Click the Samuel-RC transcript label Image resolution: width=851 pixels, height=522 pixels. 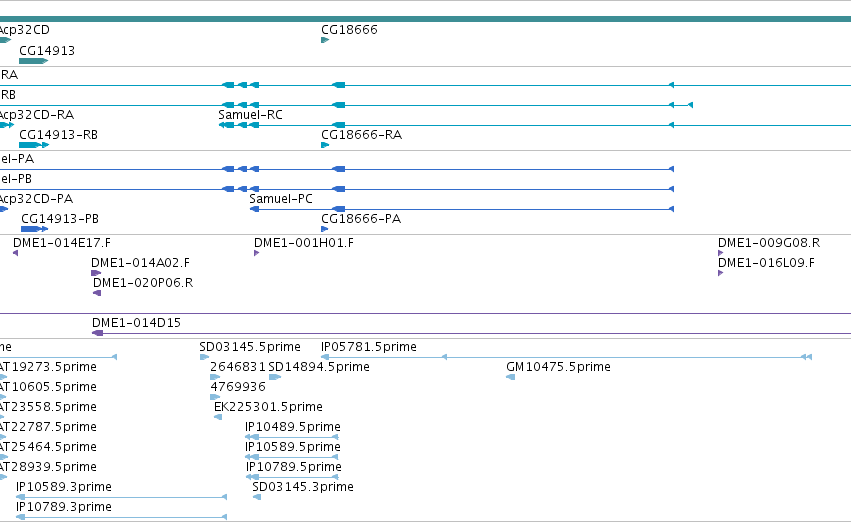click(x=250, y=115)
